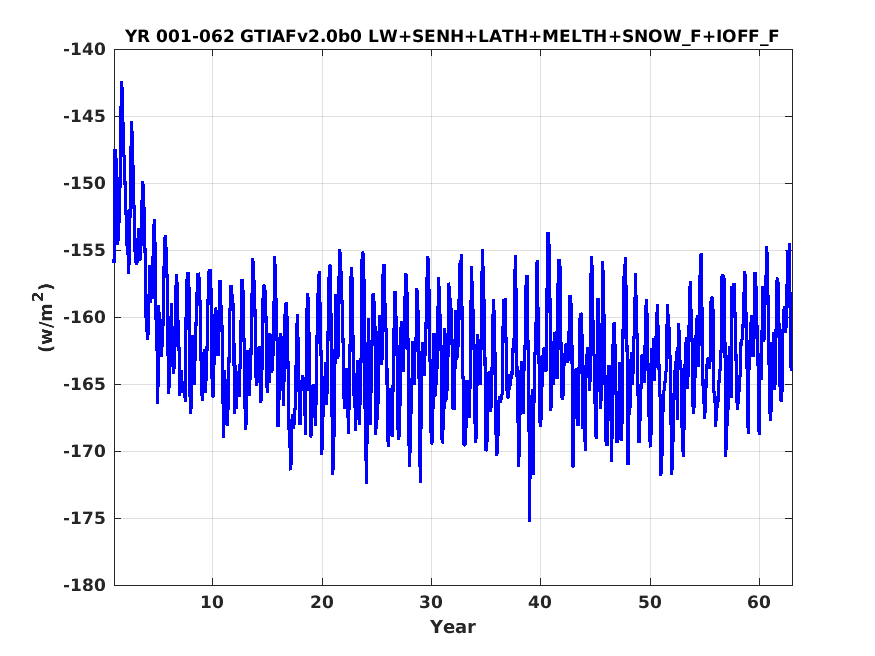875x656 pixels.
Task: Click the x-axis tick label 40
Action: (x=541, y=602)
